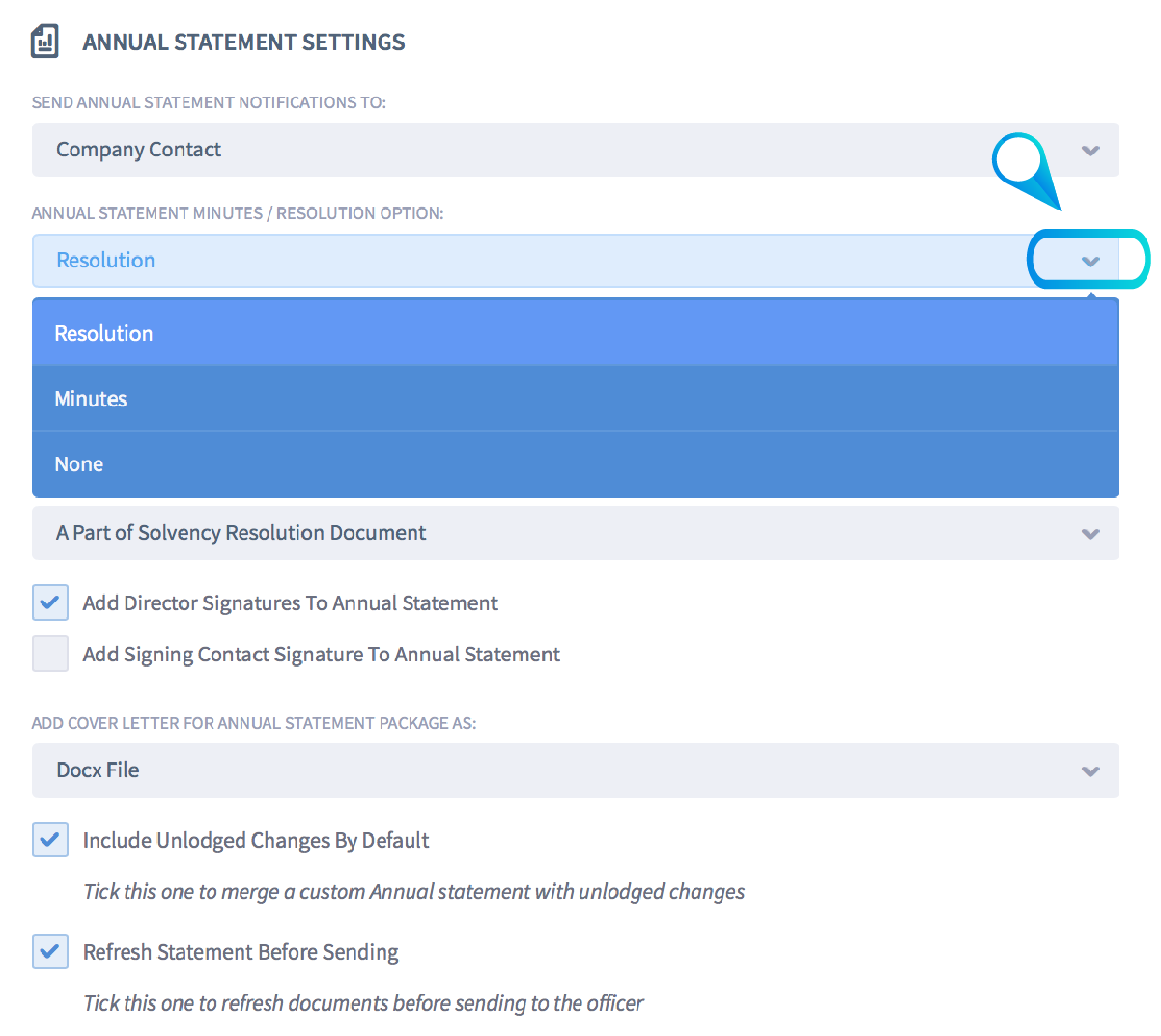Click the Annual Statement Settings heading
Image resolution: width=1161 pixels, height=1036 pixels.
243,42
